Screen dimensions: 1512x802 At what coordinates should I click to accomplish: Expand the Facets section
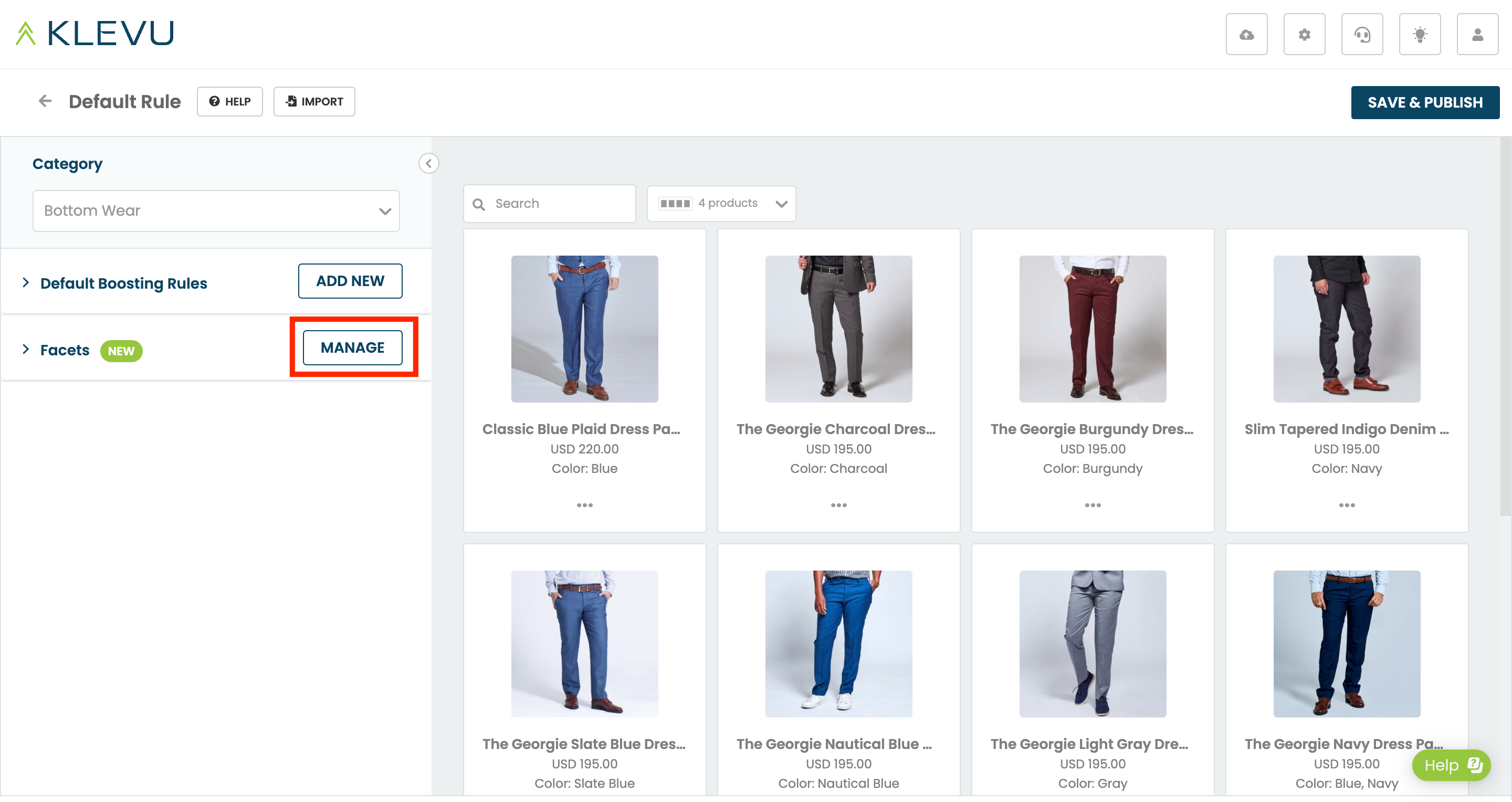point(26,350)
